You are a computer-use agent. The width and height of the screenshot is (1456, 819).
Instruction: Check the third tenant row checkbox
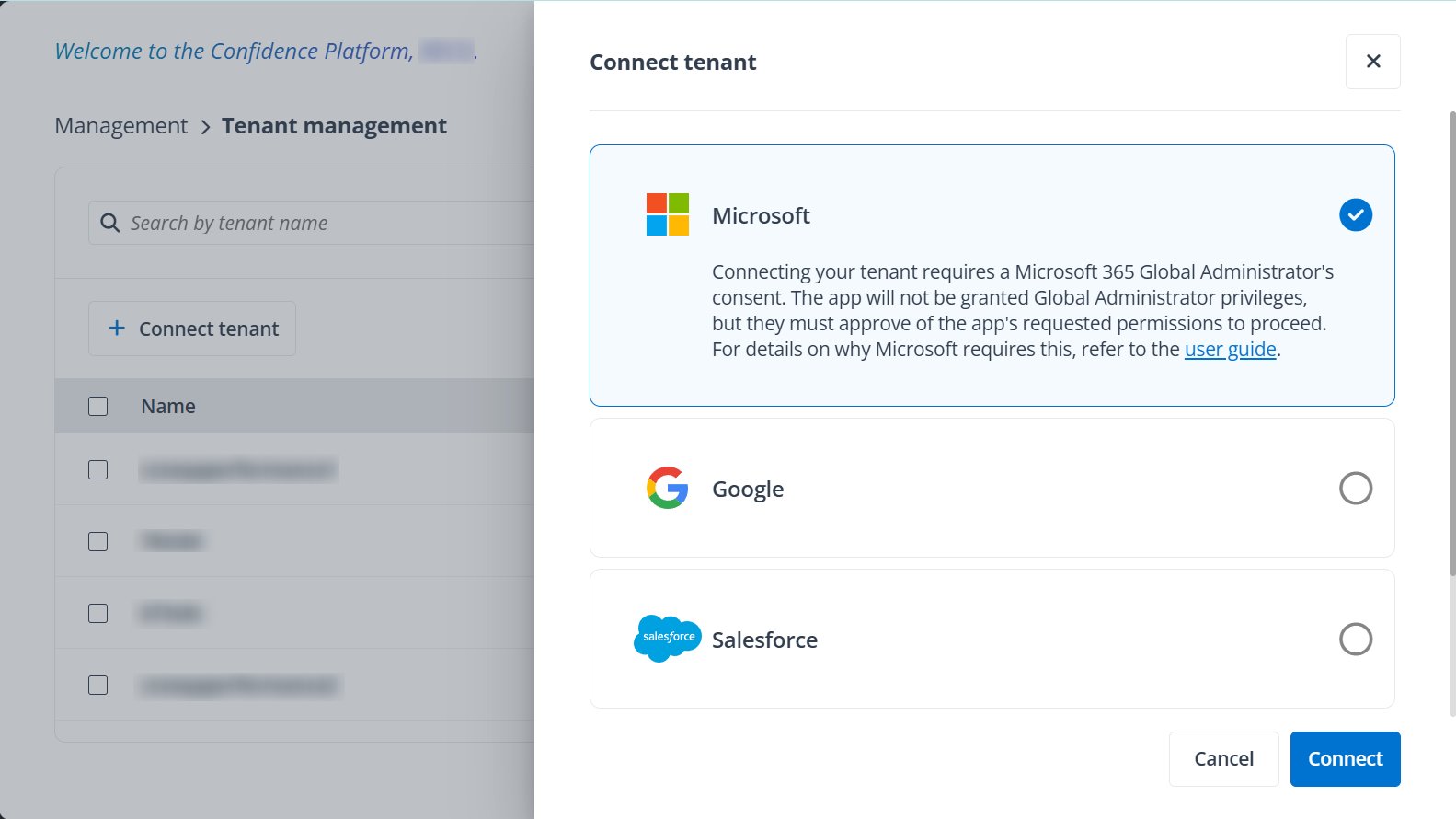click(x=98, y=613)
